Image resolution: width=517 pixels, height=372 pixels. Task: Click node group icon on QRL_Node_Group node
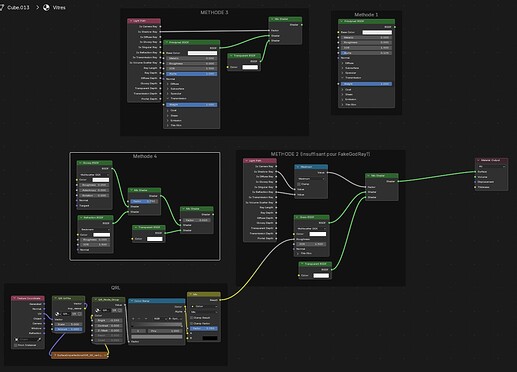coord(97,310)
